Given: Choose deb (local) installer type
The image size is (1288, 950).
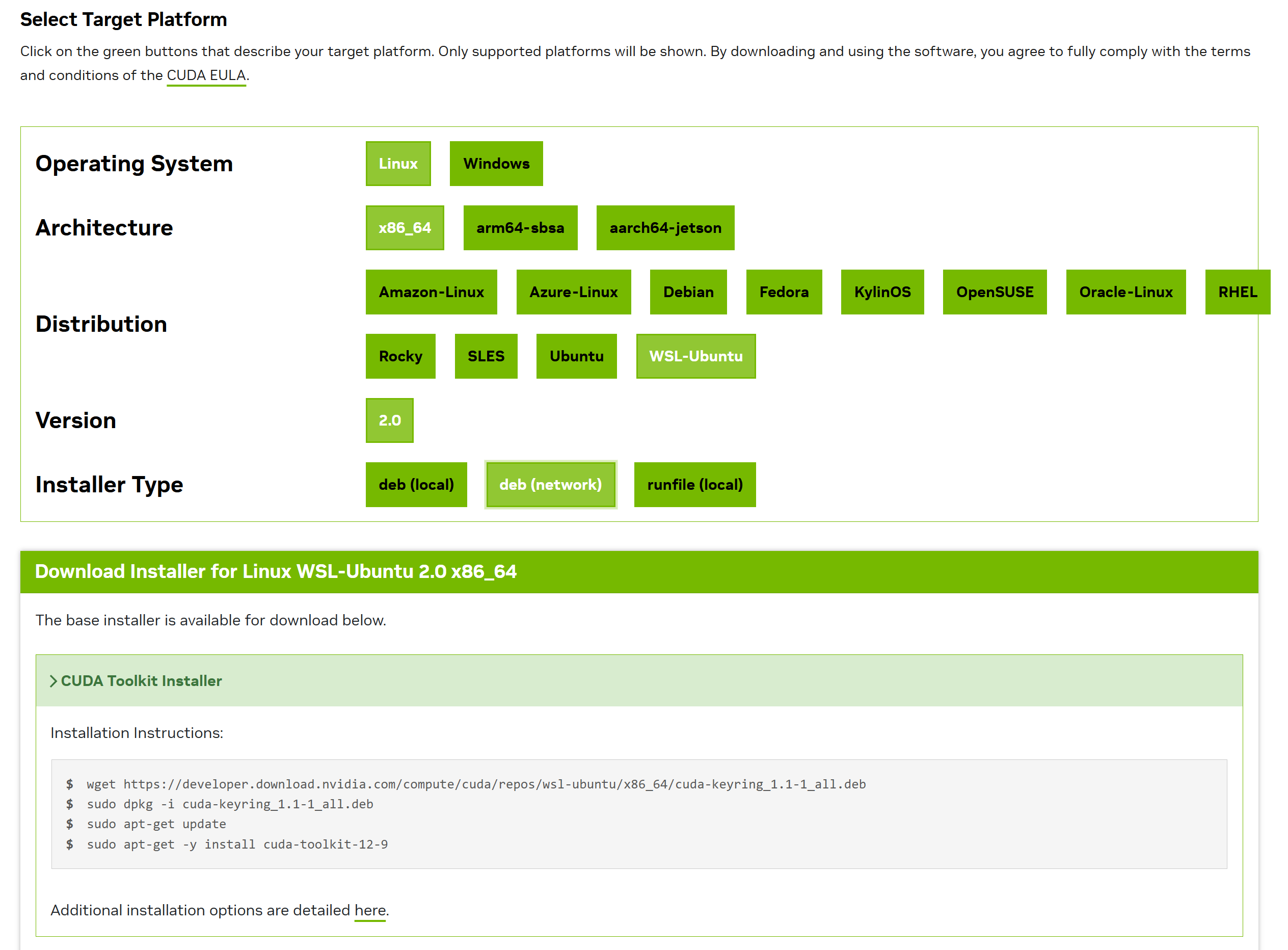Looking at the screenshot, I should pos(416,484).
